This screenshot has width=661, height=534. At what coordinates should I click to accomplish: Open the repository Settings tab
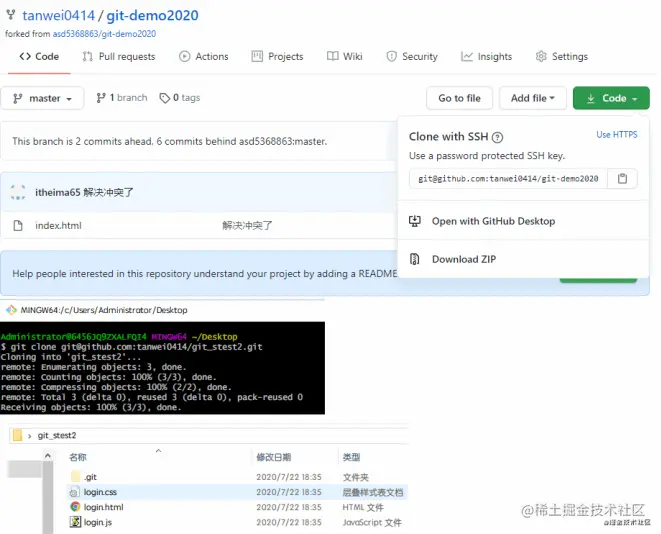pyautogui.click(x=562, y=56)
